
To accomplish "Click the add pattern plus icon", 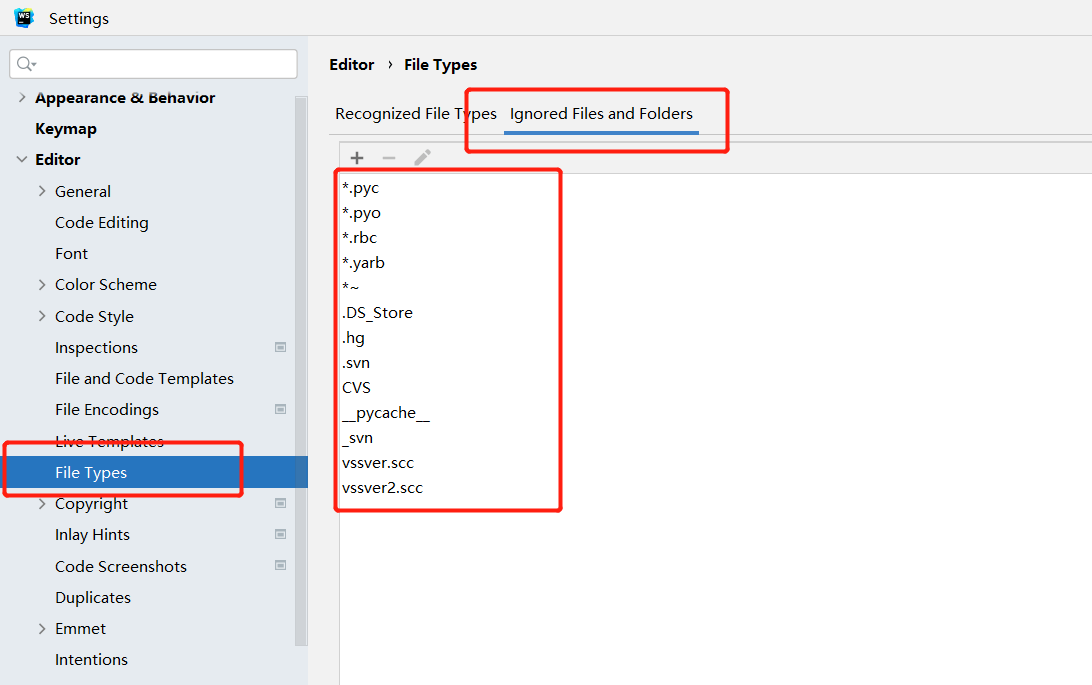I will (x=357, y=158).
